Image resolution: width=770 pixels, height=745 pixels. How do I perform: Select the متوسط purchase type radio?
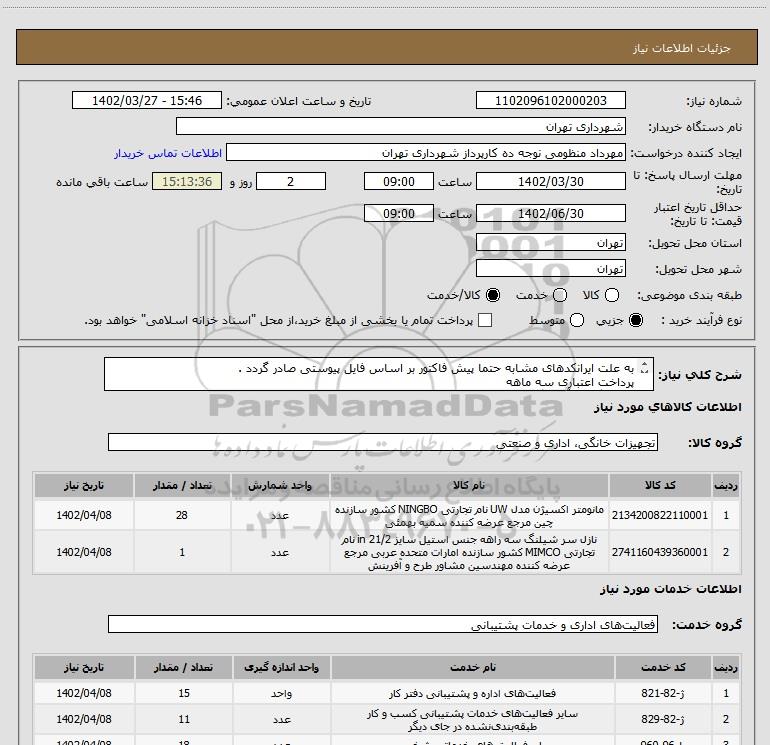click(x=577, y=320)
